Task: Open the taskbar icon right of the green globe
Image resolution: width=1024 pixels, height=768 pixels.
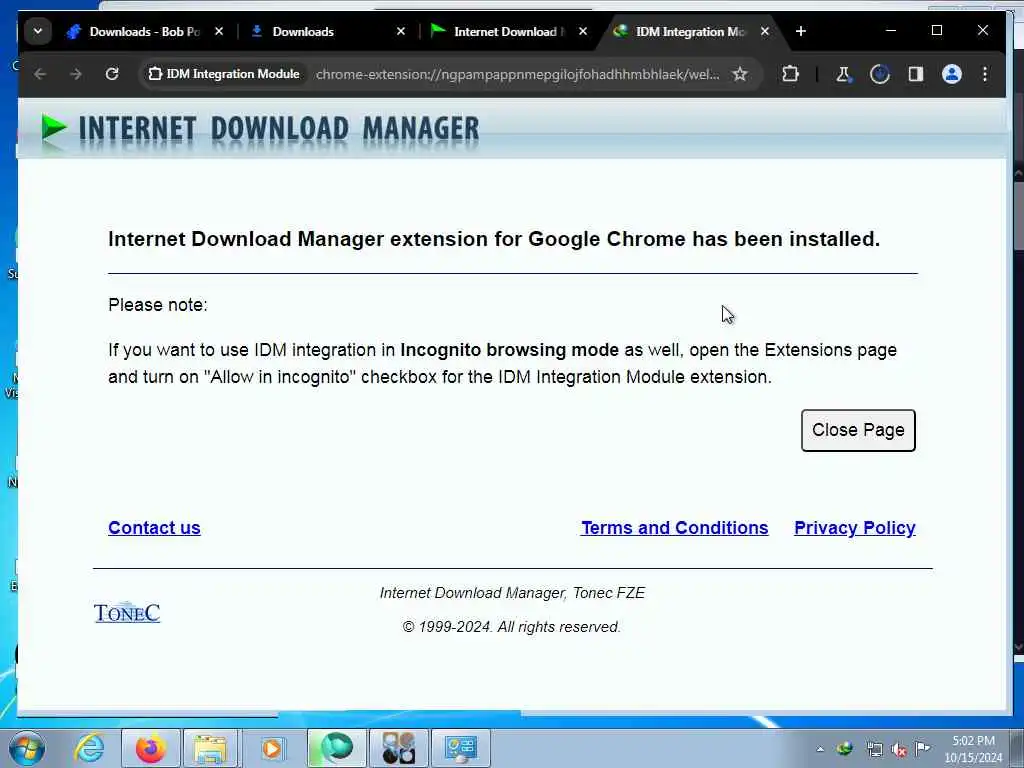Action: pyautogui.click(x=399, y=748)
